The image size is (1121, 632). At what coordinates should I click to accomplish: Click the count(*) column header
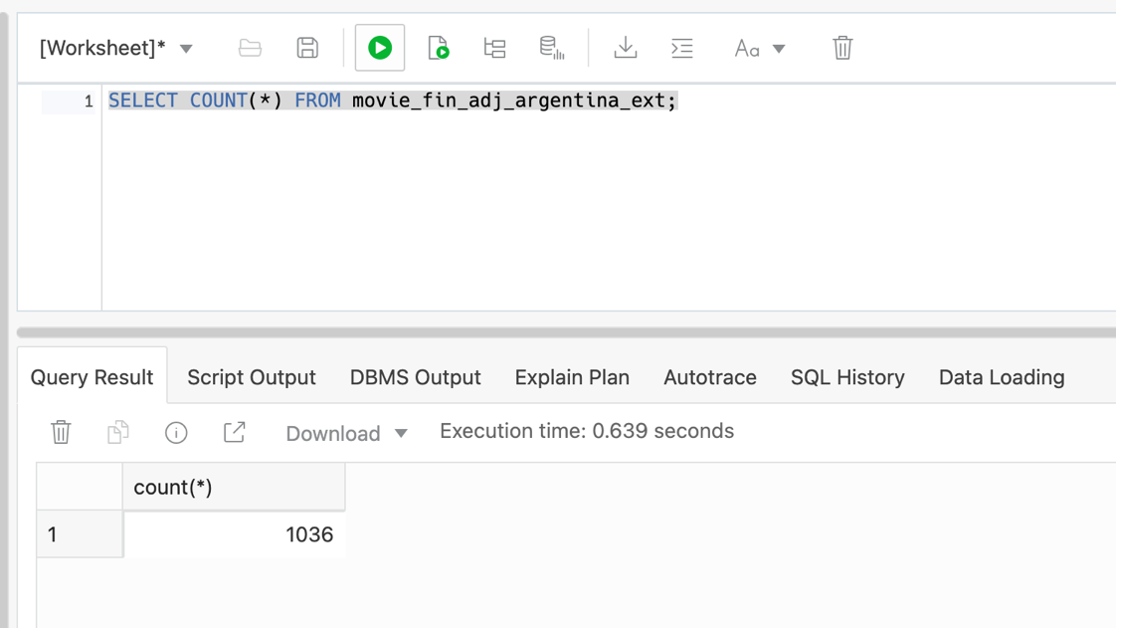pos(234,487)
